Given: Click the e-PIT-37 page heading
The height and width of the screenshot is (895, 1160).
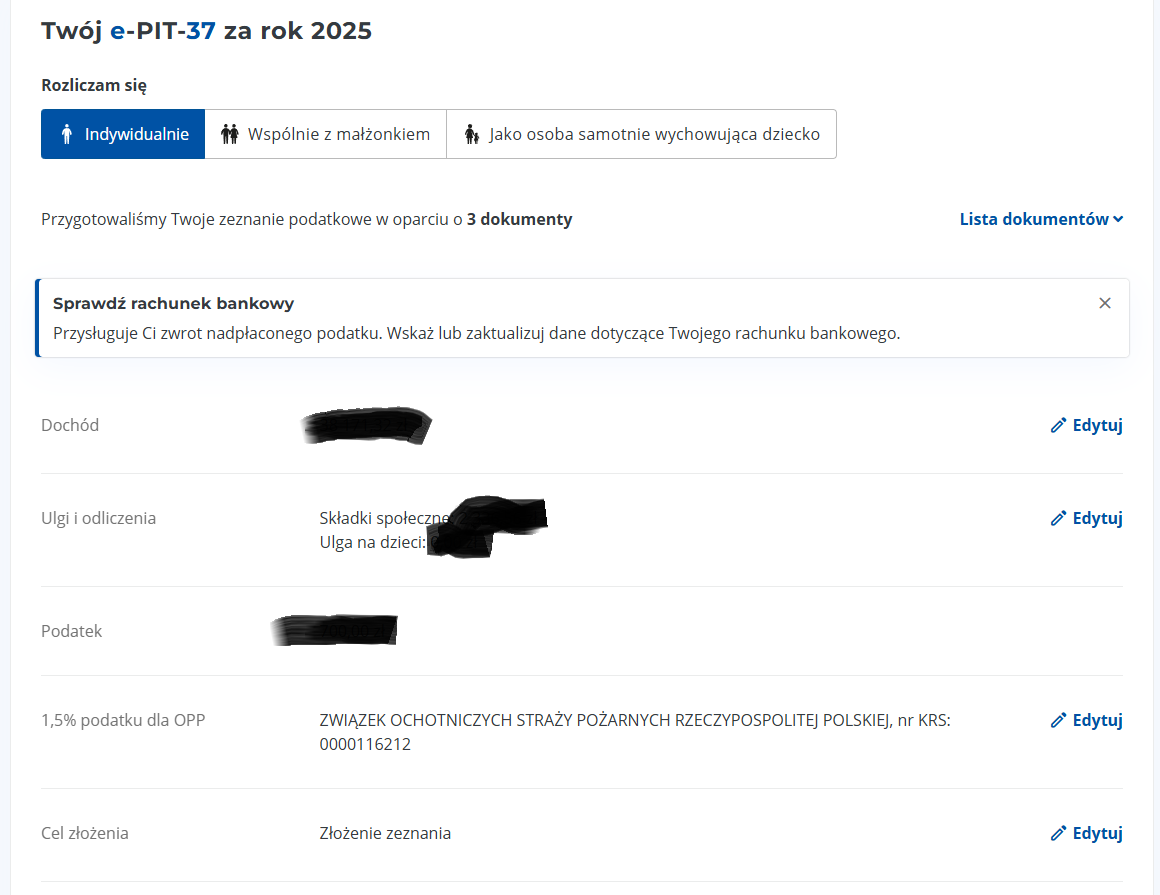Looking at the screenshot, I should click(206, 31).
